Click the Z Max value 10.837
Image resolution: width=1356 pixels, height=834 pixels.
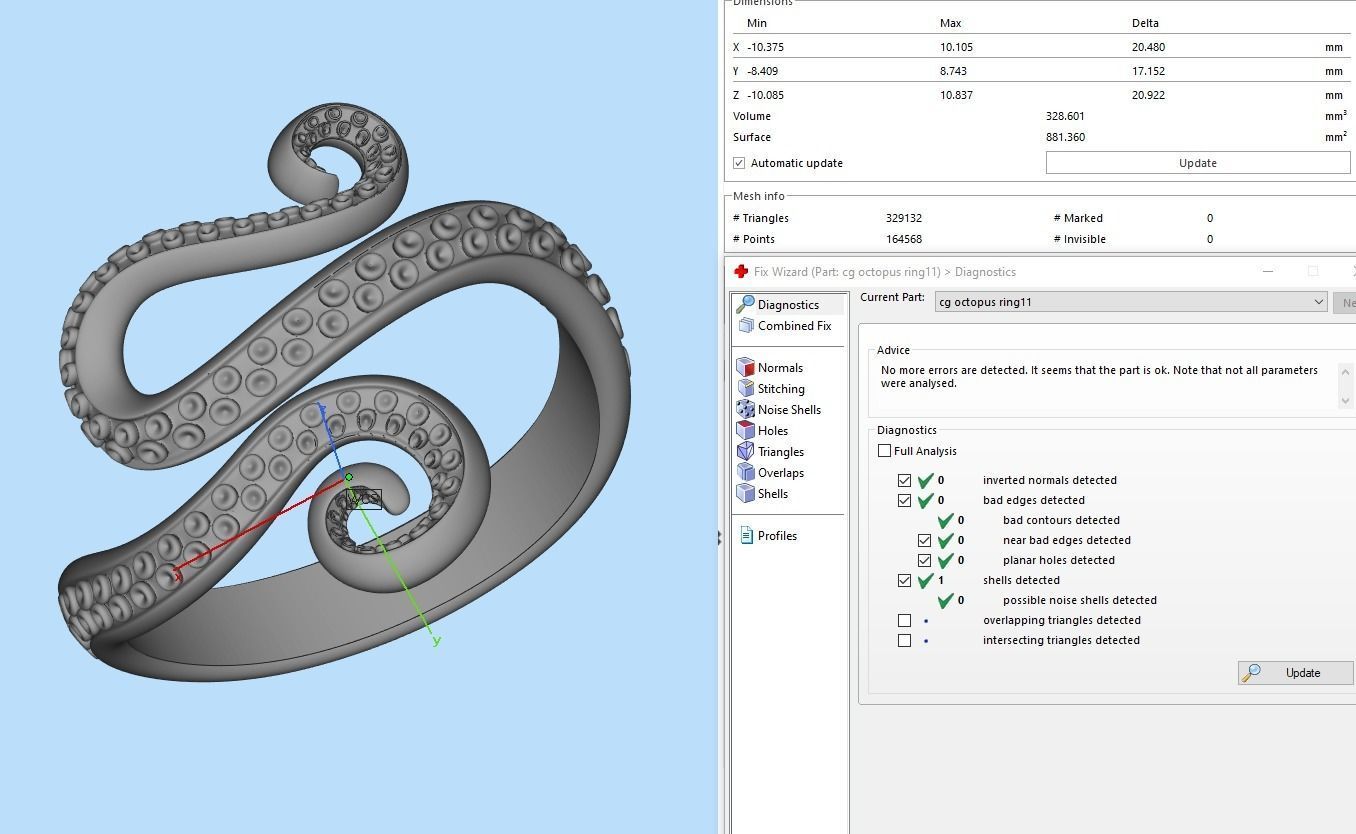point(956,95)
